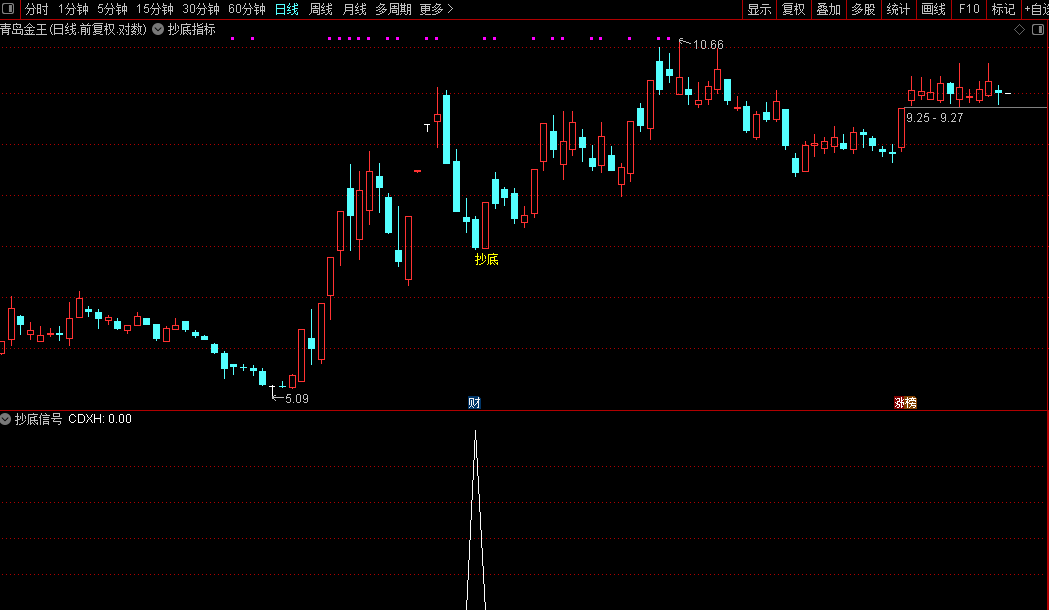Click the T marker beside the candle
The image size is (1049, 610).
427,127
